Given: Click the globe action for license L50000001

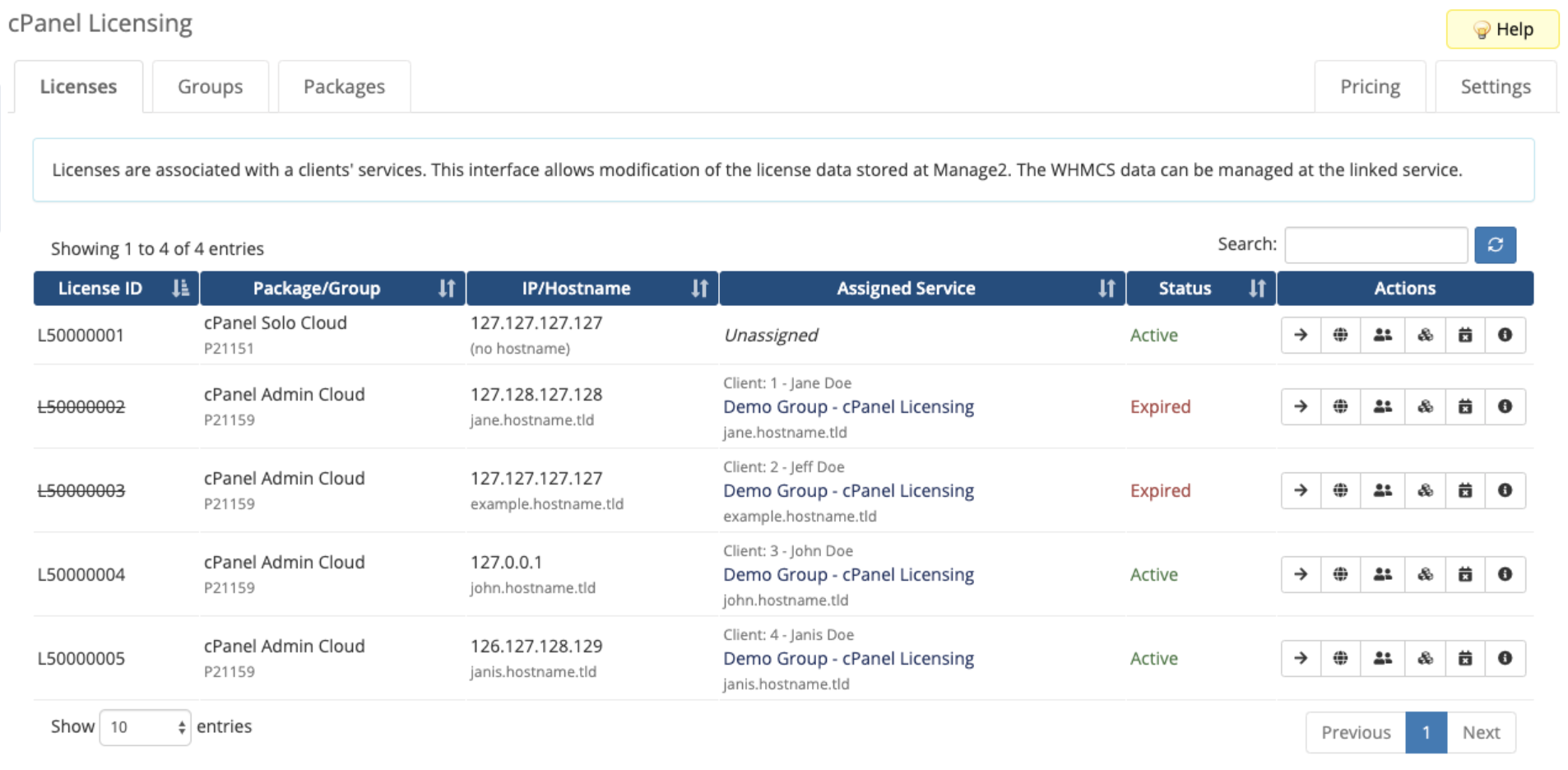Looking at the screenshot, I should [1341, 335].
